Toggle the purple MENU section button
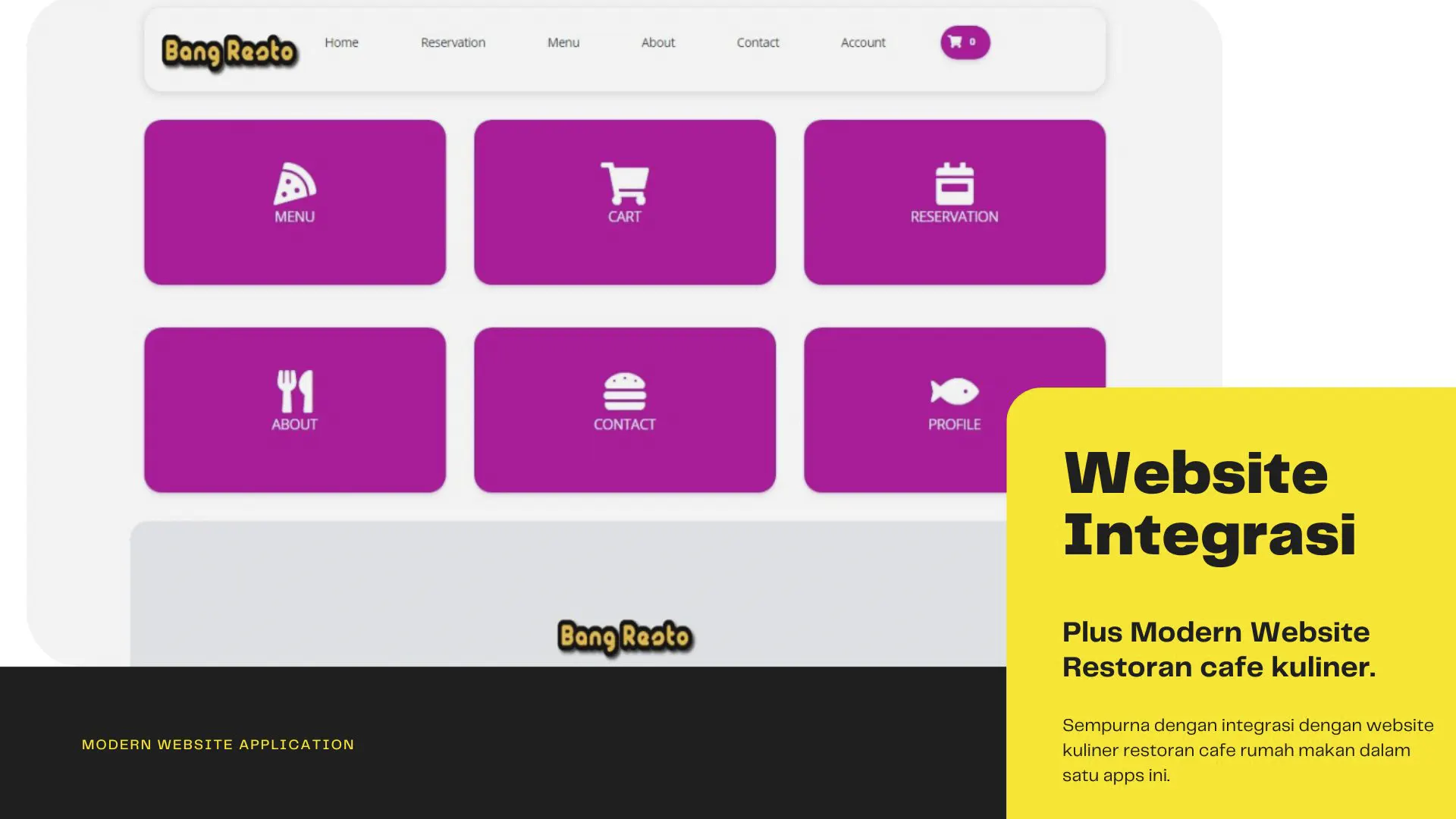 coord(295,201)
